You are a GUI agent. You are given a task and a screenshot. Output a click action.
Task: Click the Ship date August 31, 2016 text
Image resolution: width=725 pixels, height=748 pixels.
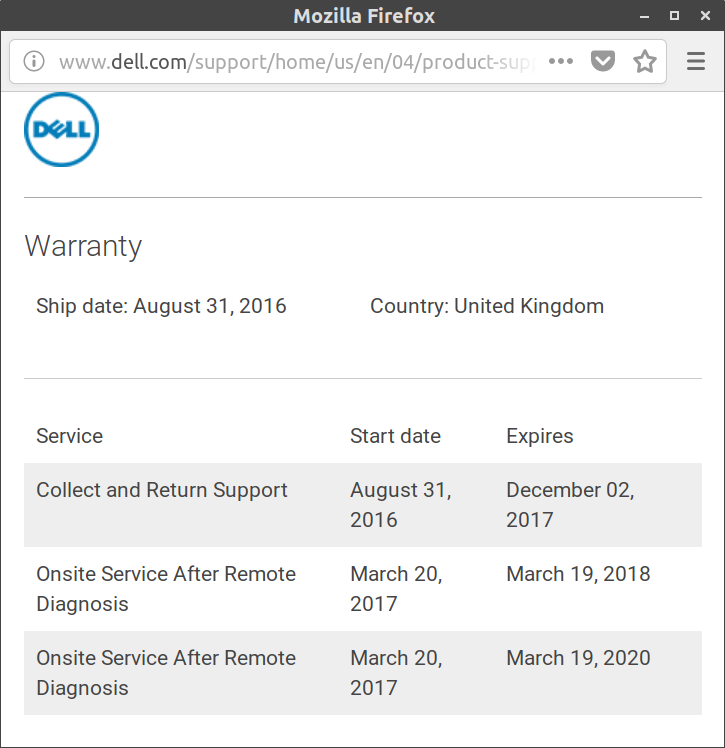[x=161, y=306]
